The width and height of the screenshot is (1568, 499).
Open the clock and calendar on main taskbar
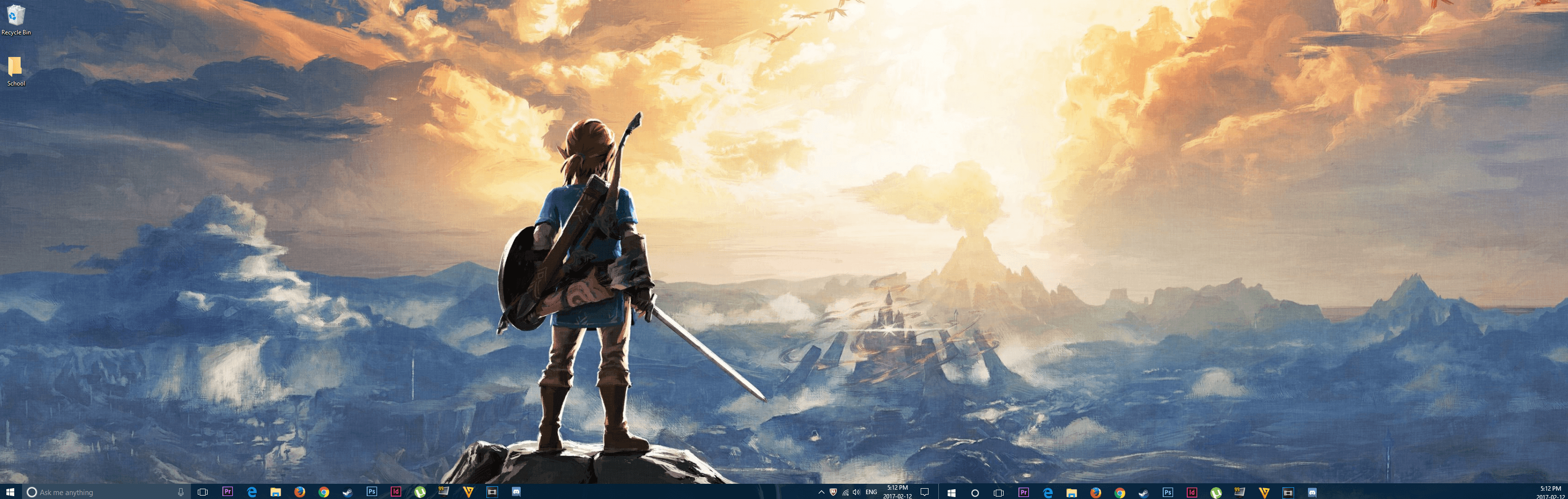897,492
